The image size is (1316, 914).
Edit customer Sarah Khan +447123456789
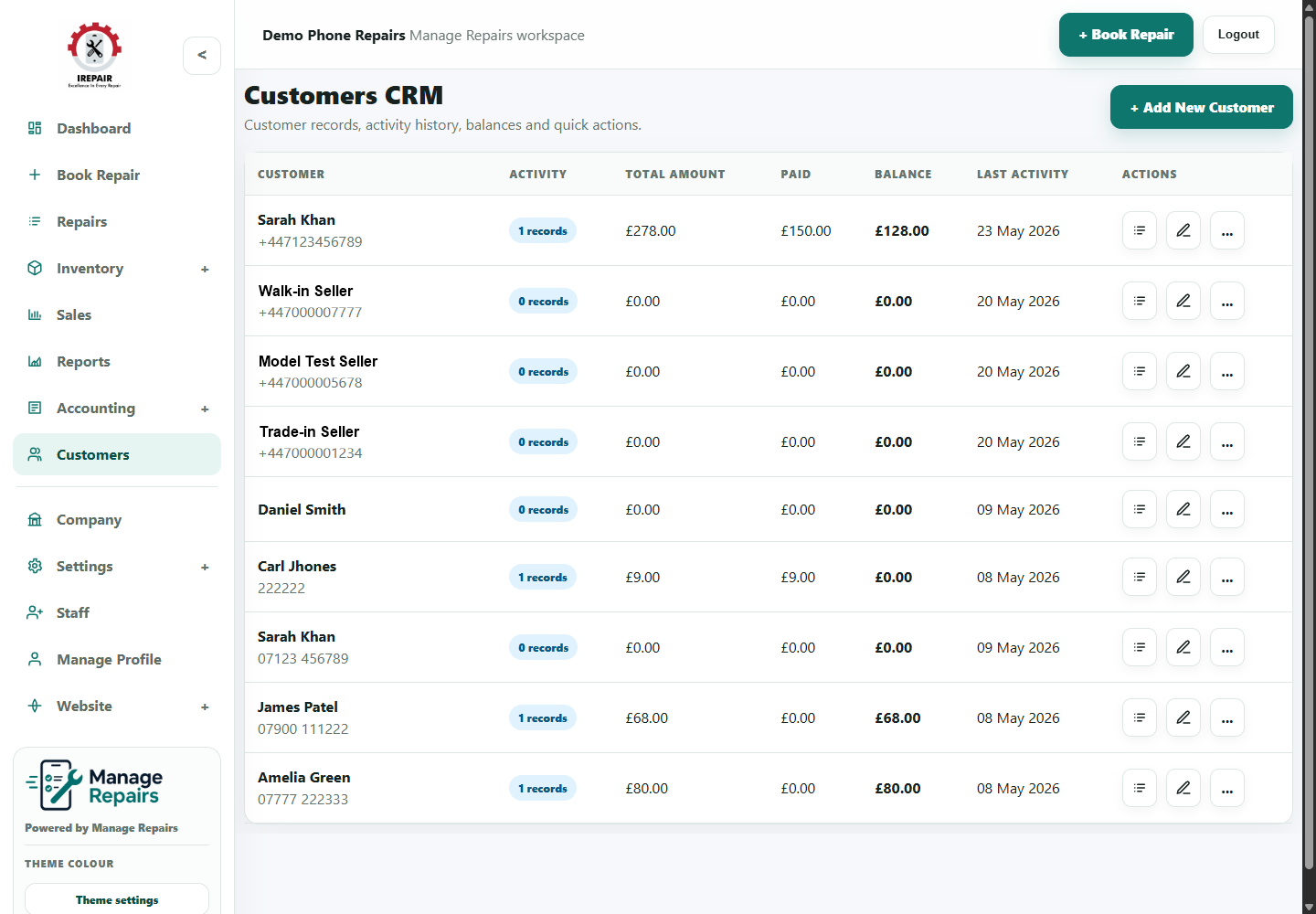coord(1183,230)
